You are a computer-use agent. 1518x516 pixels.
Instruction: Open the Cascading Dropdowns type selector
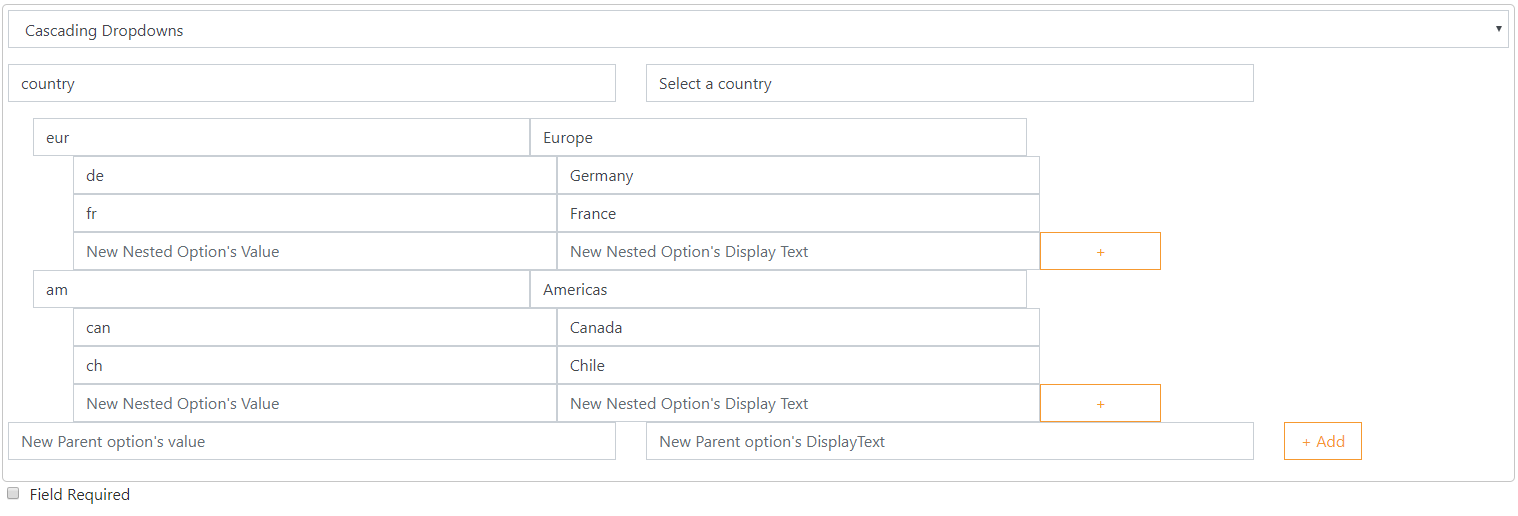click(758, 30)
